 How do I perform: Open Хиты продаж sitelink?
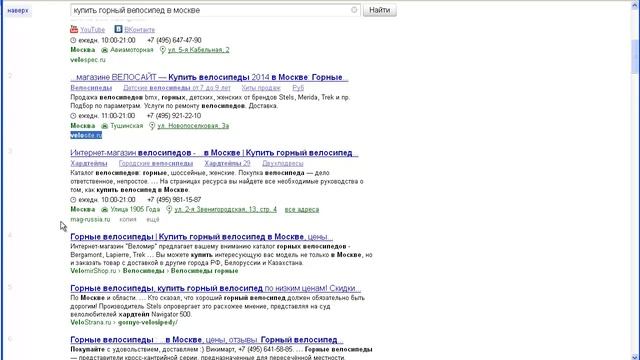tap(261, 88)
